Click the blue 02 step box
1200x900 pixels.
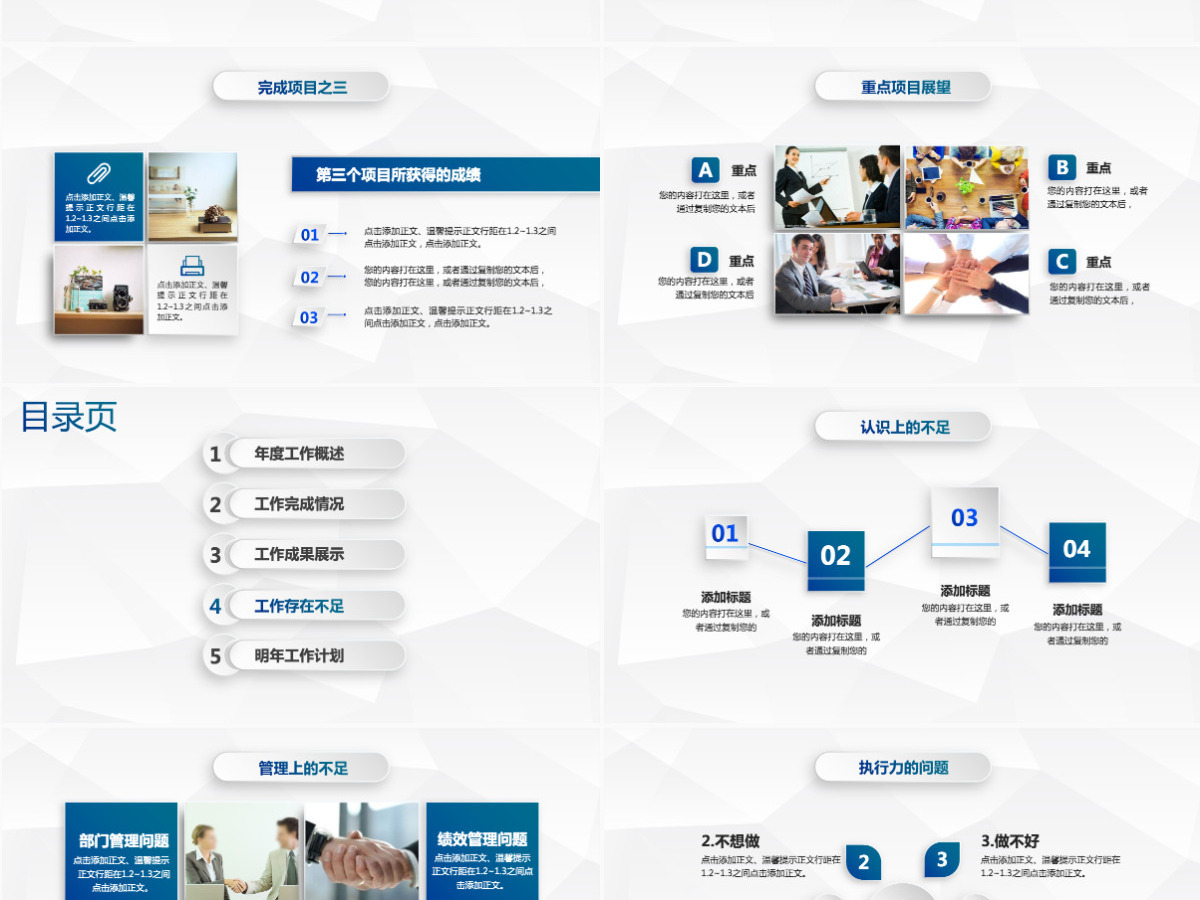(x=836, y=561)
